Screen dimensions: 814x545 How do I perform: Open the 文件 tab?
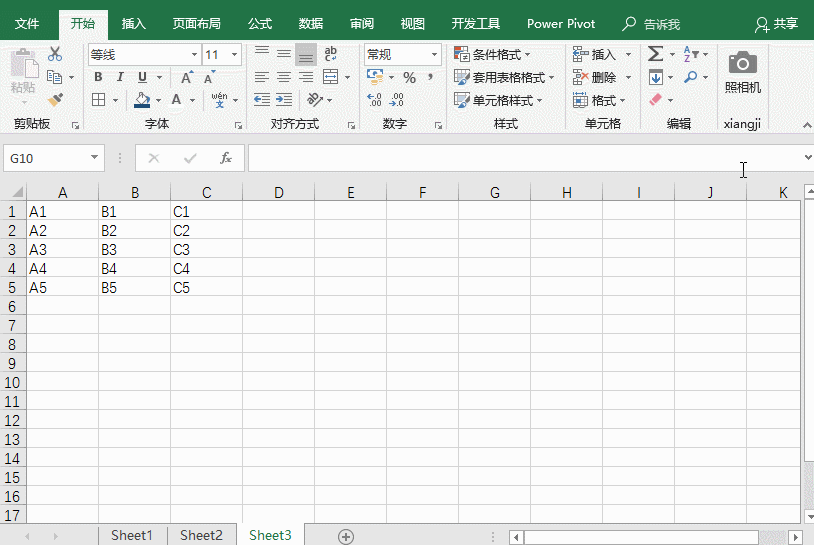click(x=27, y=24)
